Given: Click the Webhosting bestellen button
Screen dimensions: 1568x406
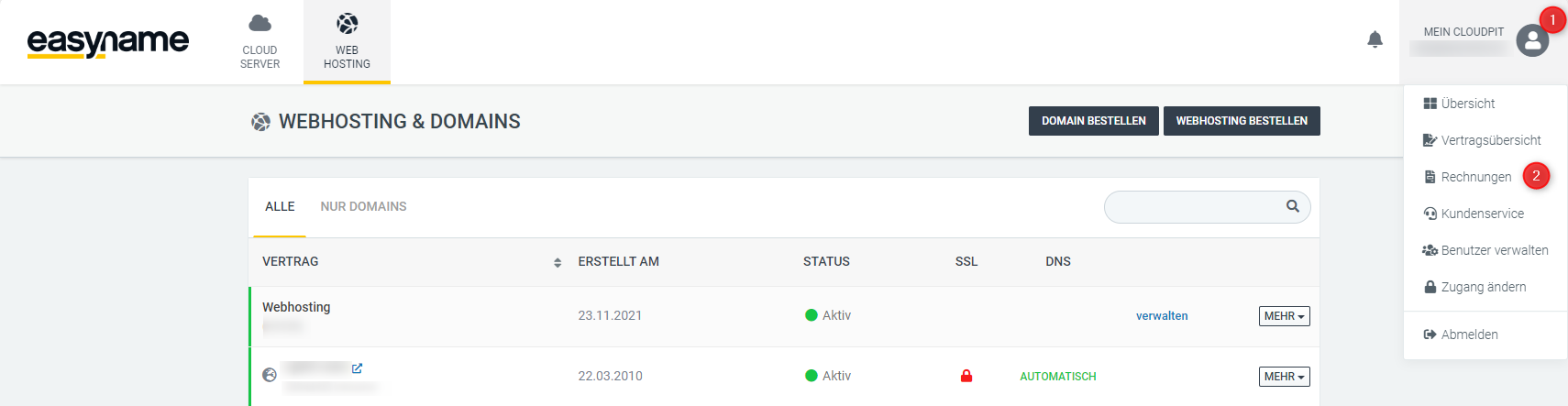Looking at the screenshot, I should click(1242, 121).
